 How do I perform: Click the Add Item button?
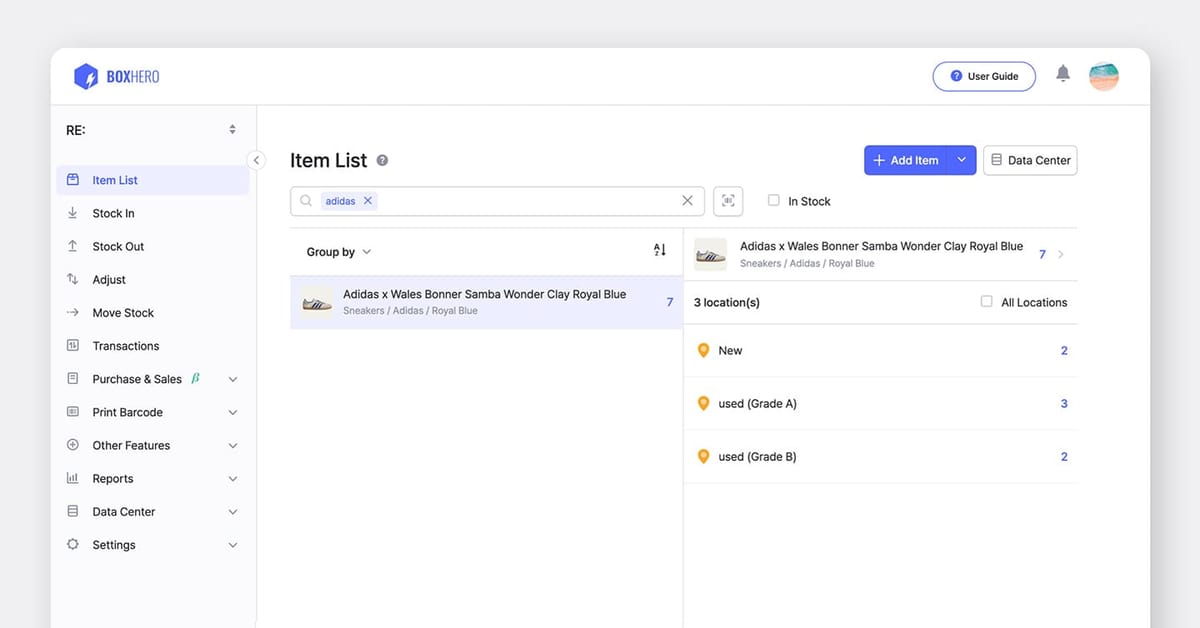coord(905,160)
